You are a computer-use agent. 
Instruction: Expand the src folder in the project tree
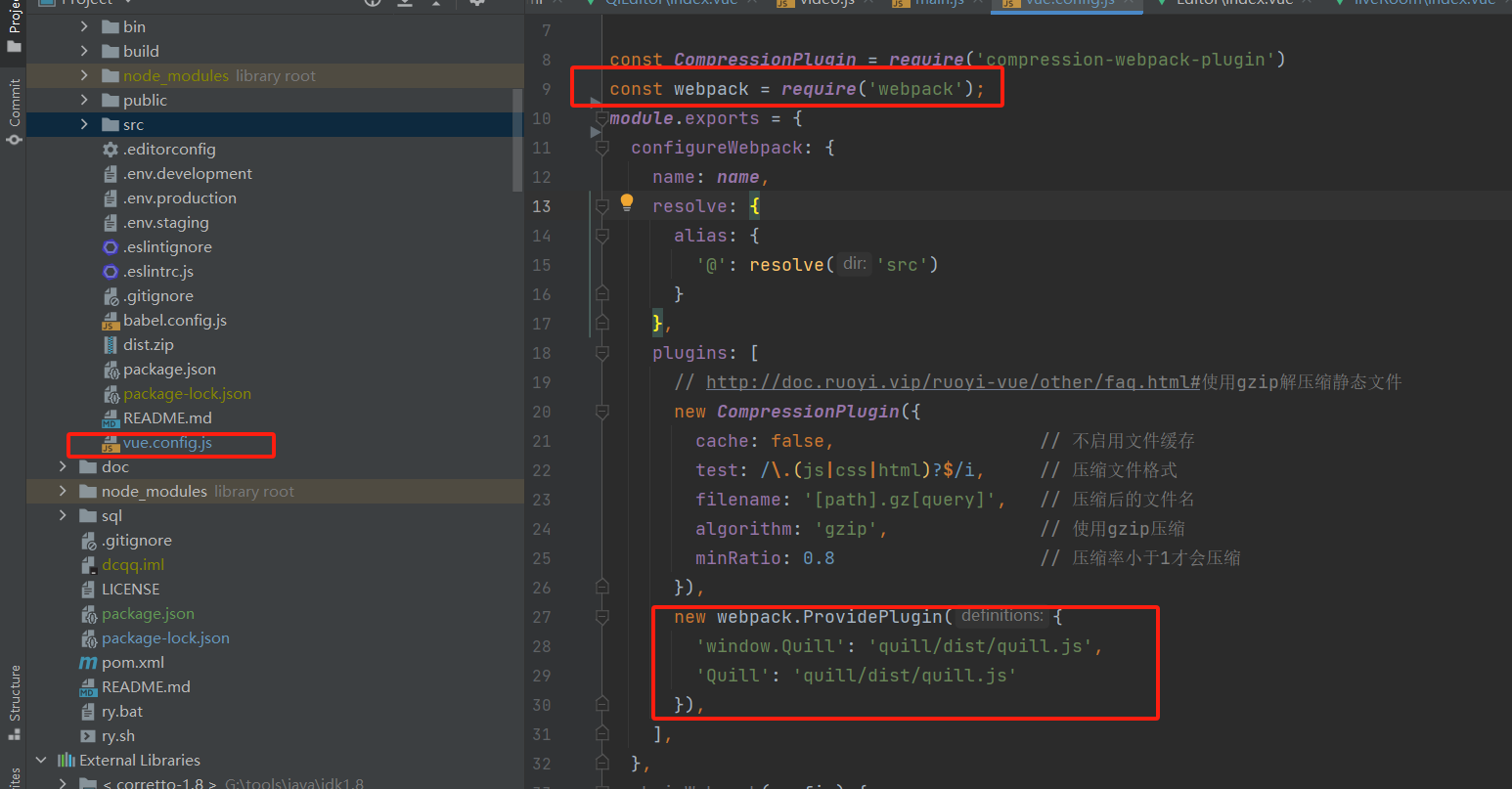83,124
